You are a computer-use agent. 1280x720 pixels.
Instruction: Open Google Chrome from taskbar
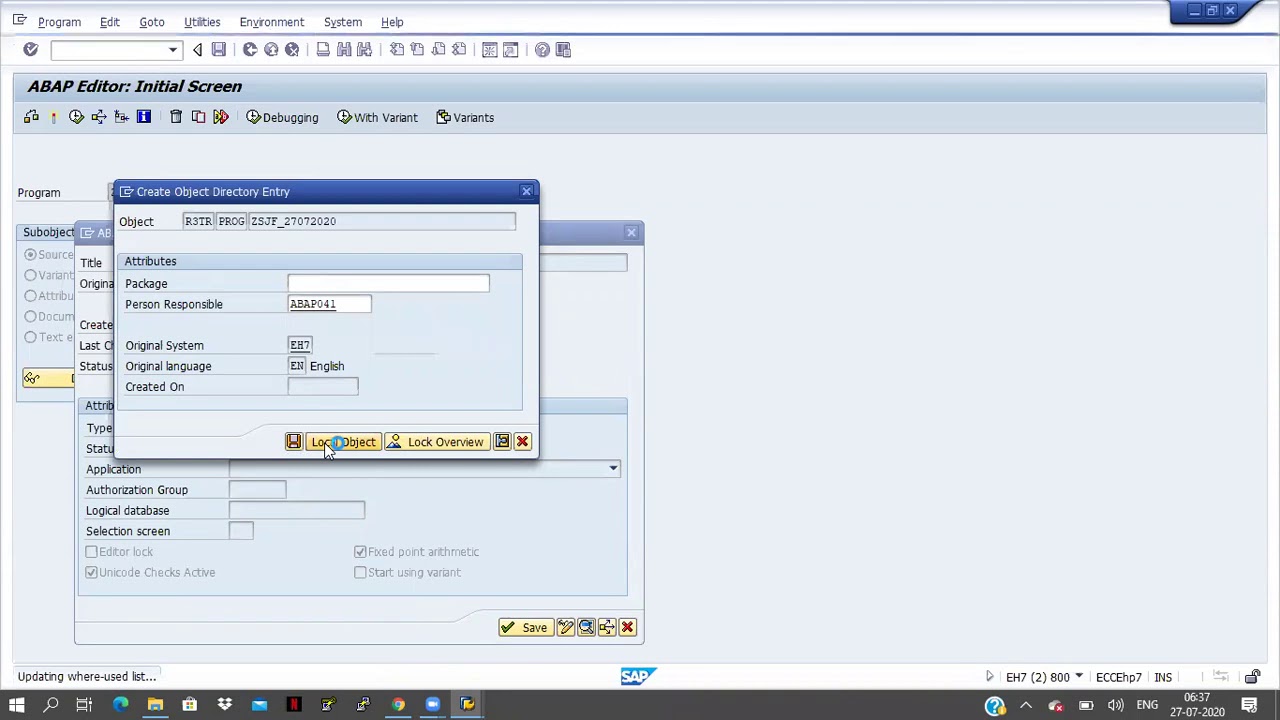[x=398, y=705]
